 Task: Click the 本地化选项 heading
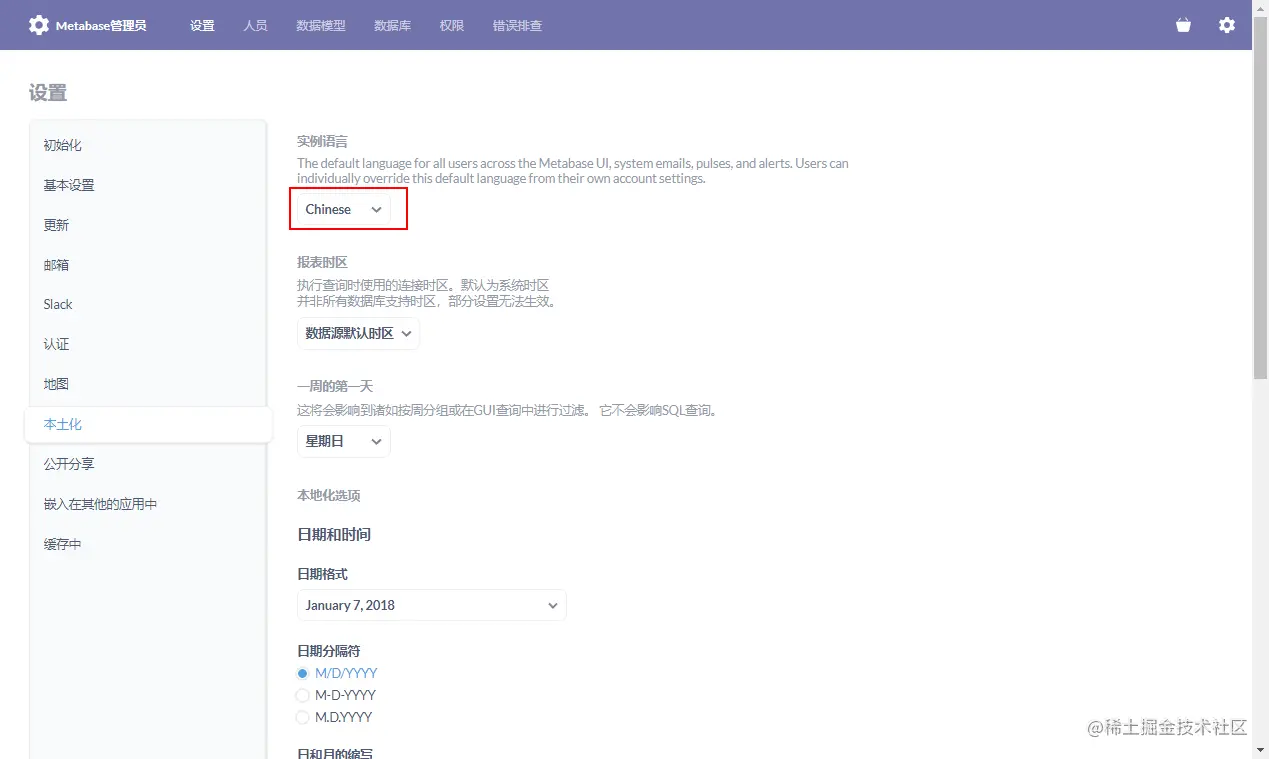click(328, 495)
